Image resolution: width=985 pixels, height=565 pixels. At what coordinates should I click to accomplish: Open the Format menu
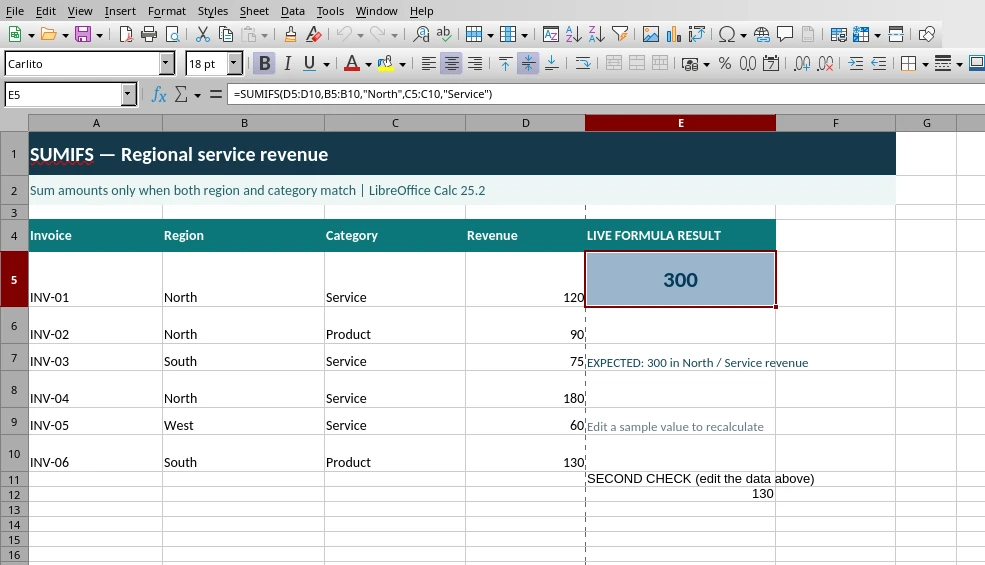click(166, 11)
